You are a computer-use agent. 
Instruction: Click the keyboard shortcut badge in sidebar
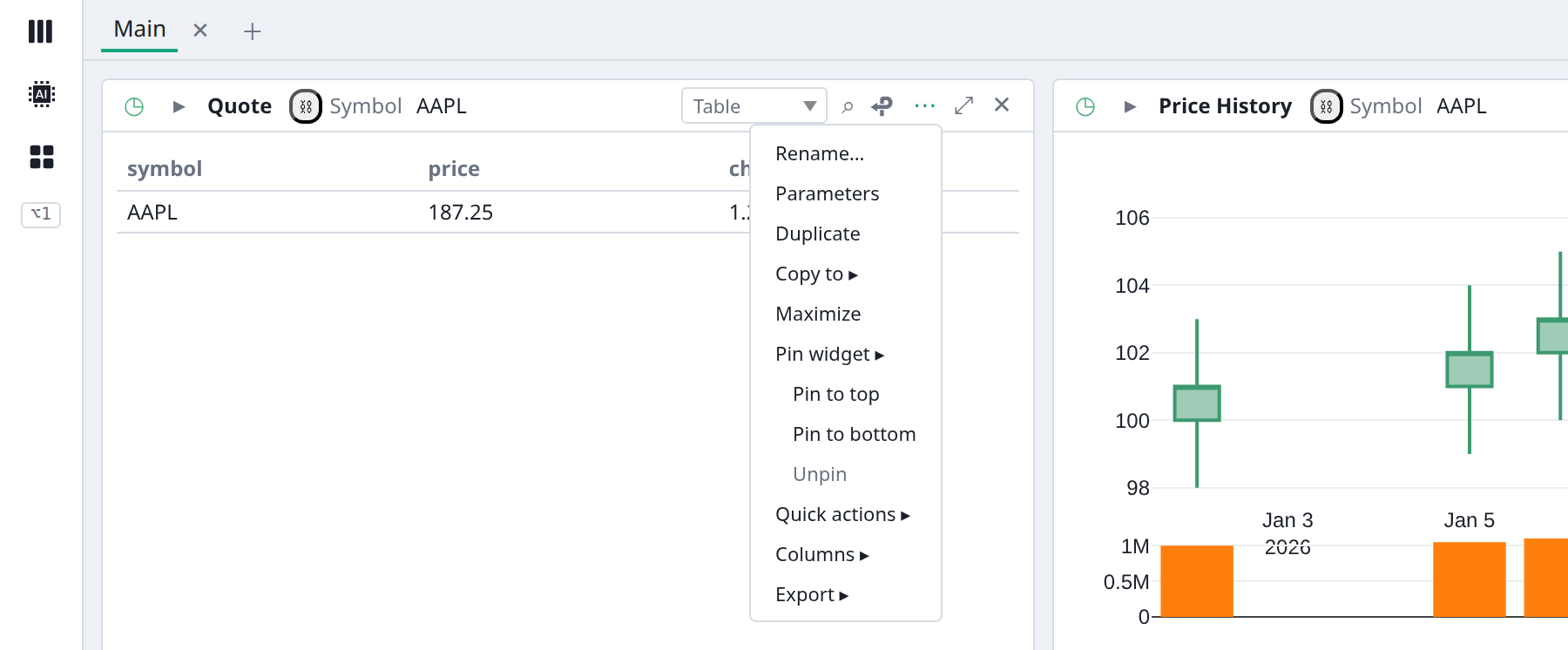click(x=41, y=213)
